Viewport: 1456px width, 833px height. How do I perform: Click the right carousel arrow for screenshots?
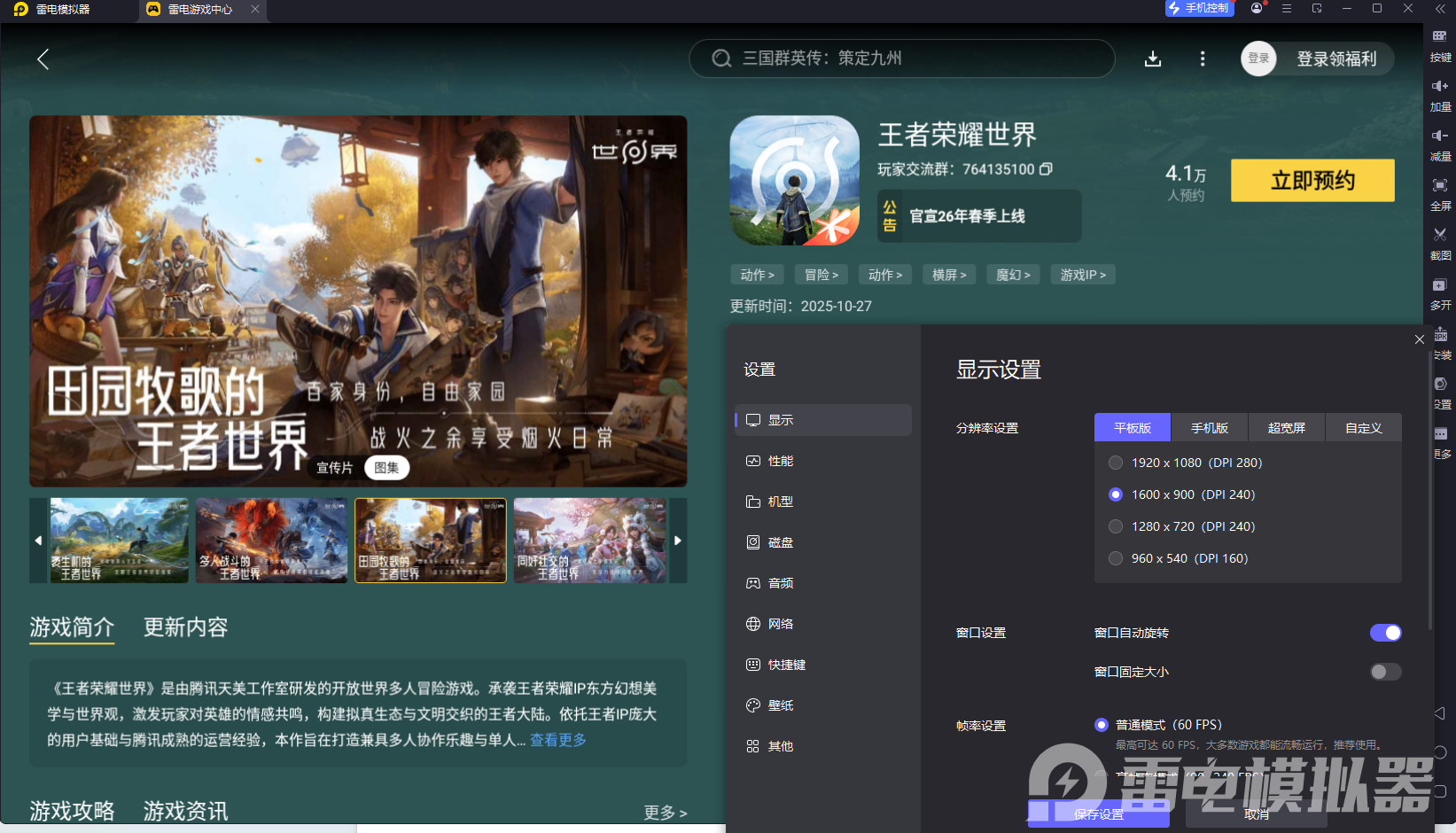click(x=678, y=541)
